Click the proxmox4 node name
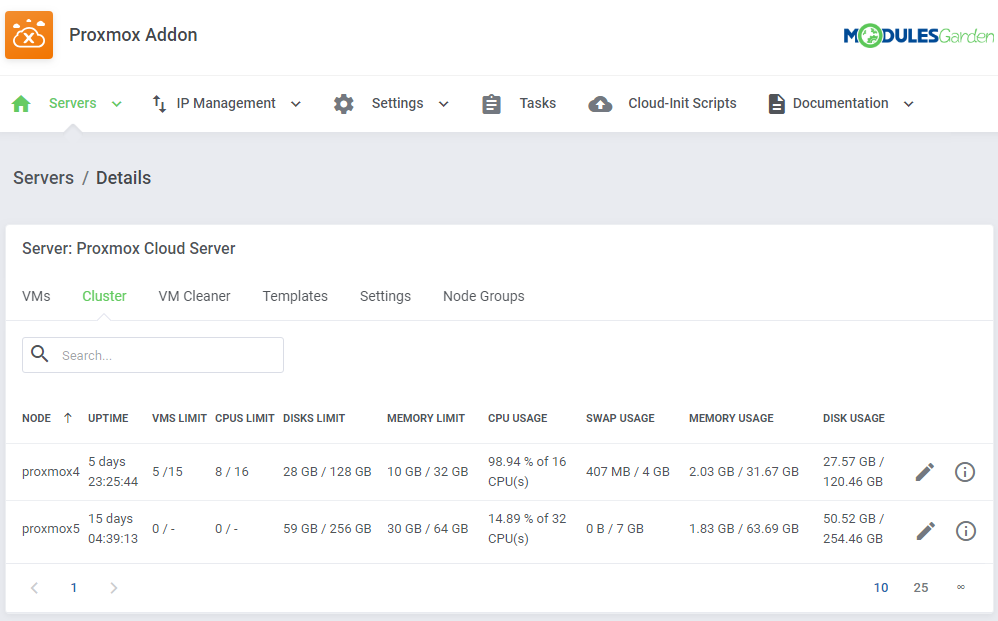The width and height of the screenshot is (998, 621). 51,472
